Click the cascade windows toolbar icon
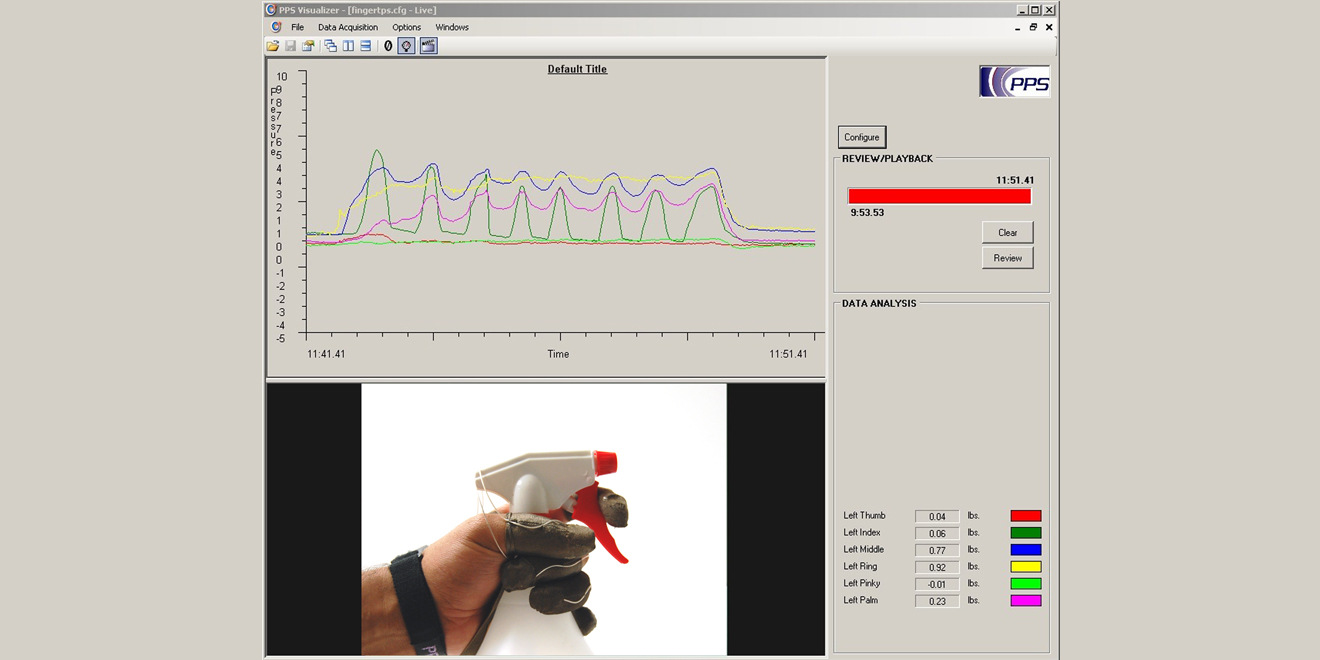Image resolution: width=1320 pixels, height=660 pixels. 330,46
